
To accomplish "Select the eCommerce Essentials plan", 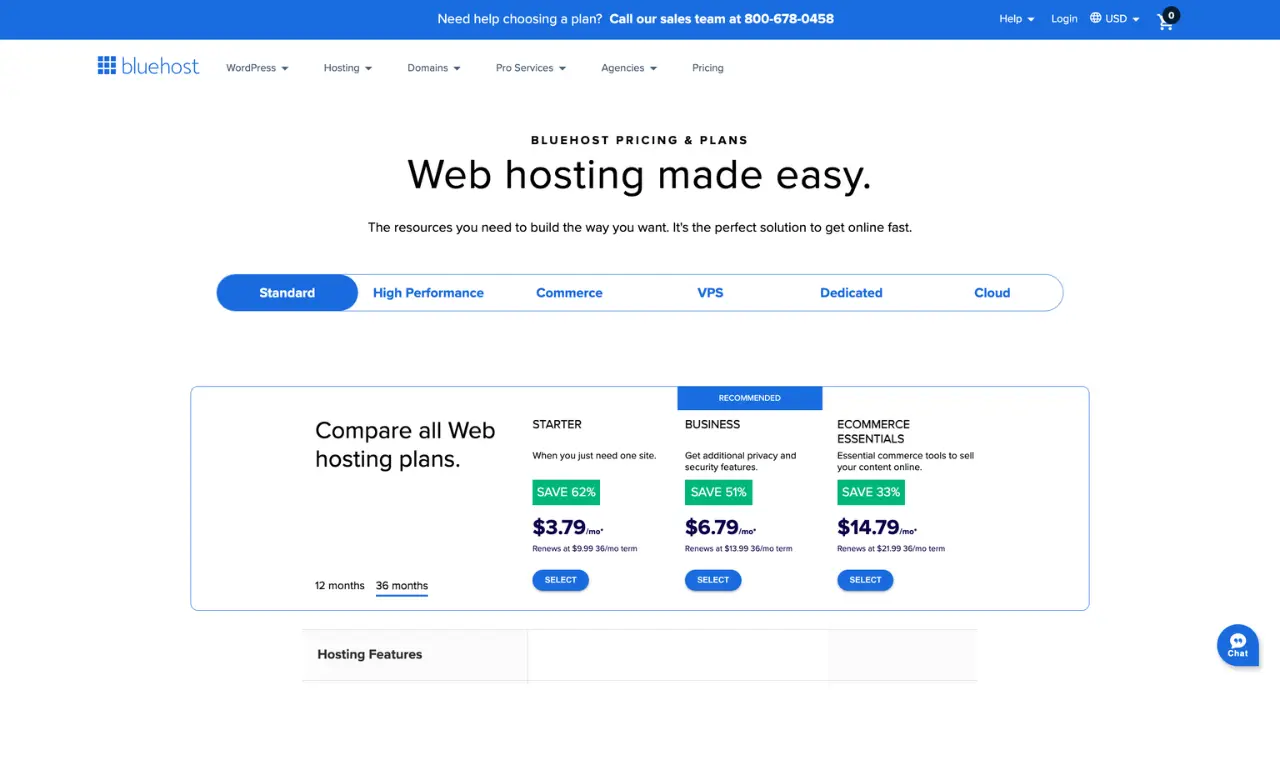I will 865,580.
